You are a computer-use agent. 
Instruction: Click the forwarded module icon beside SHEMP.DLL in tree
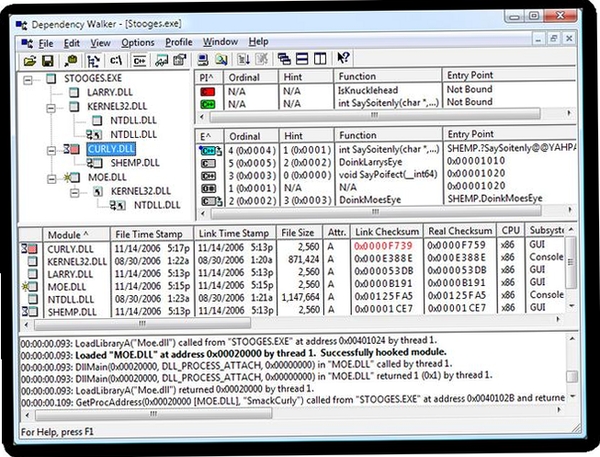[x=94, y=163]
